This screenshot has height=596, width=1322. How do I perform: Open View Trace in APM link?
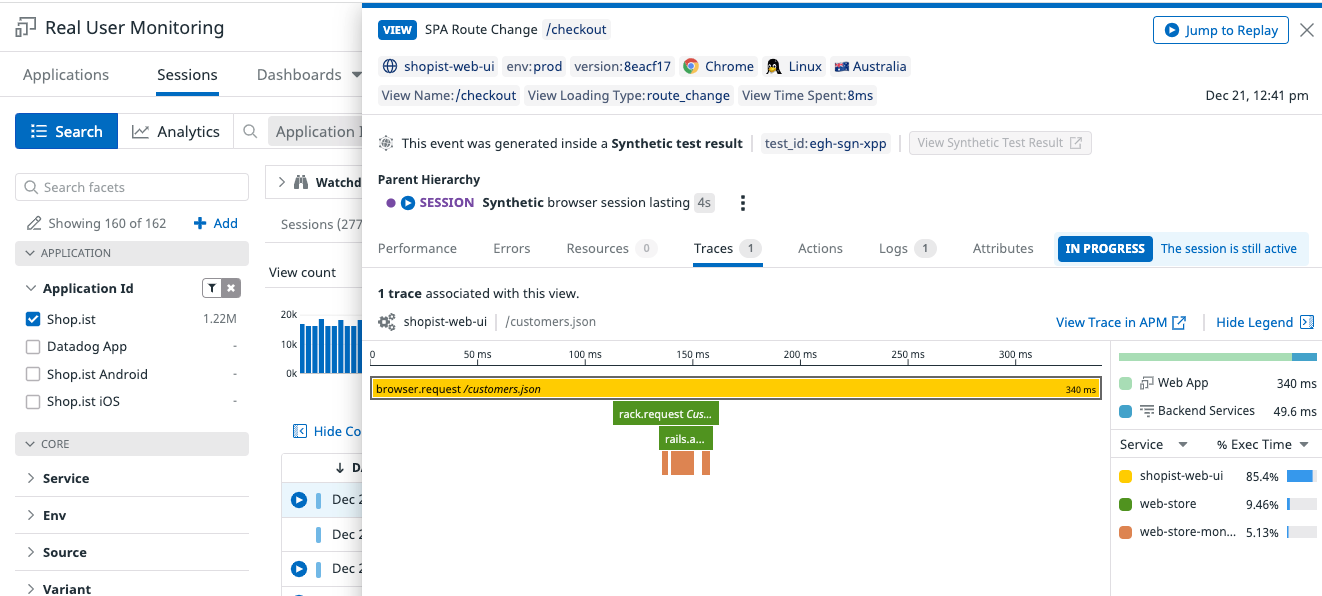coord(1121,322)
